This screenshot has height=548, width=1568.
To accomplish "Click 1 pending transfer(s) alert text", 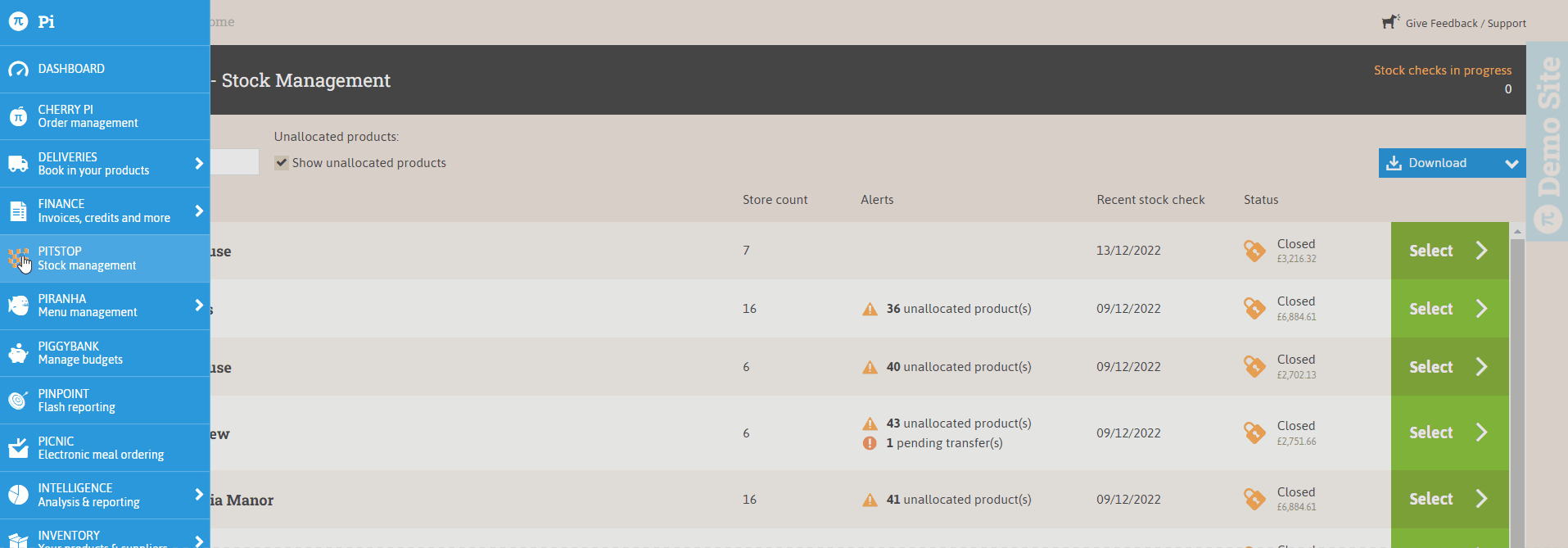I will pyautogui.click(x=944, y=443).
